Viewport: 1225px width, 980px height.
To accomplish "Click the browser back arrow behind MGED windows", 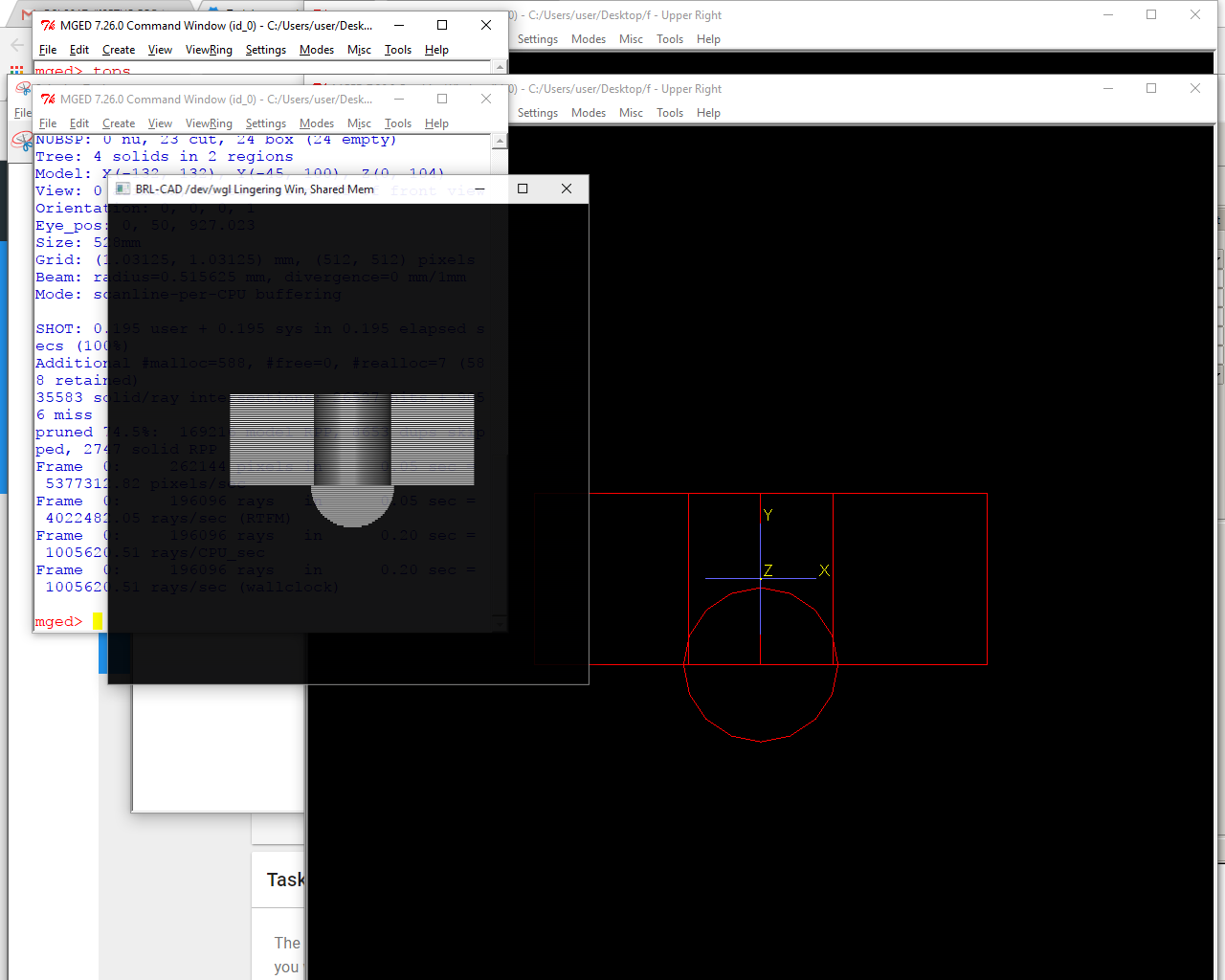I will click(x=17, y=45).
